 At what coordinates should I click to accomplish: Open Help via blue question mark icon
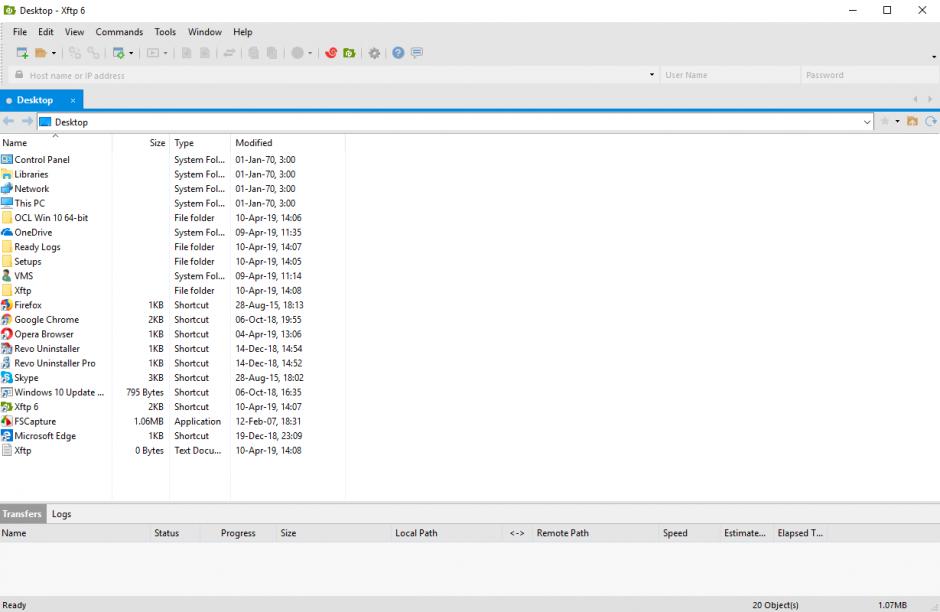(398, 53)
